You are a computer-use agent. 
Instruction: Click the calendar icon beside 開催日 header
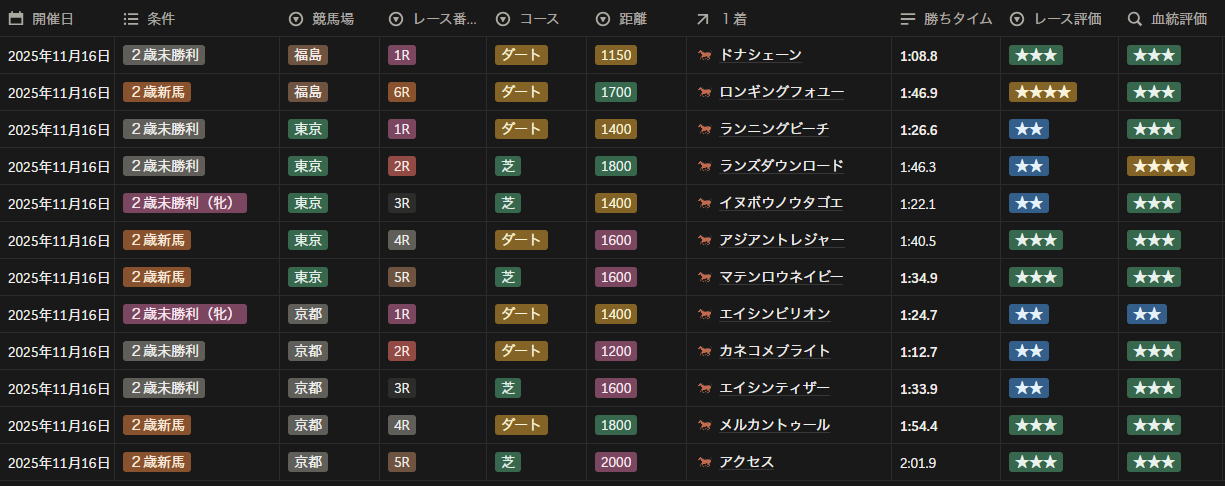[x=16, y=19]
